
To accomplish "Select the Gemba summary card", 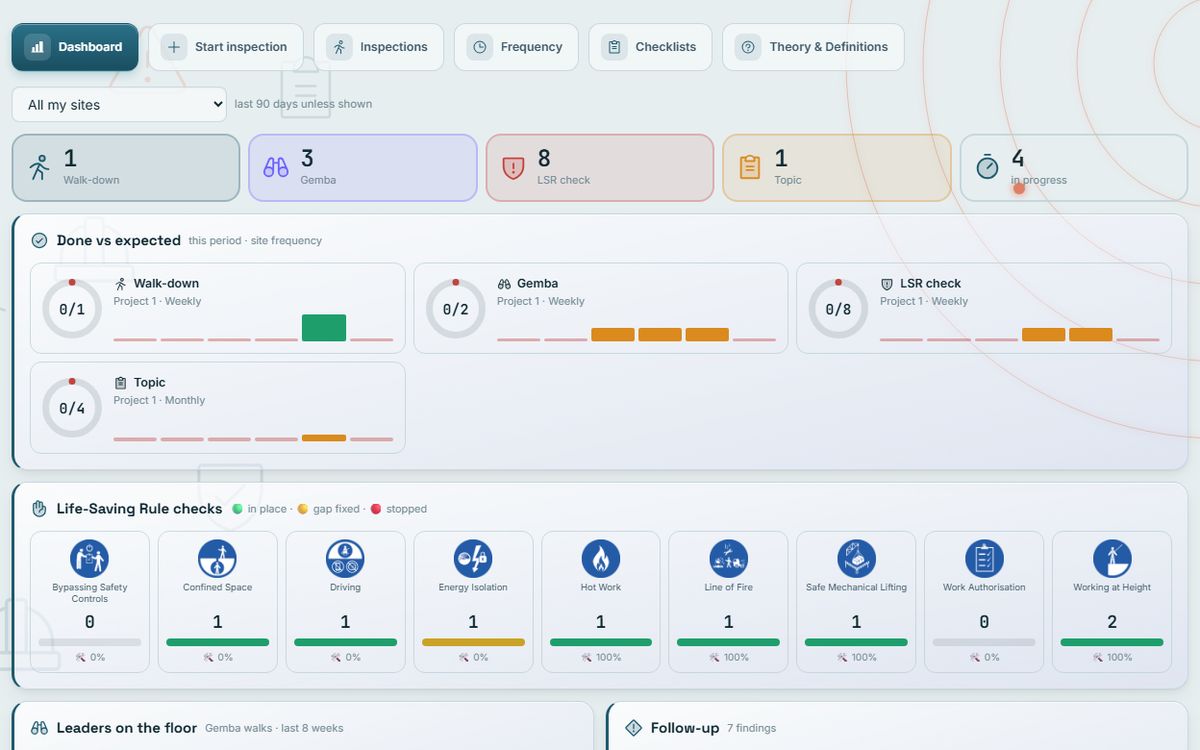I will pos(363,168).
